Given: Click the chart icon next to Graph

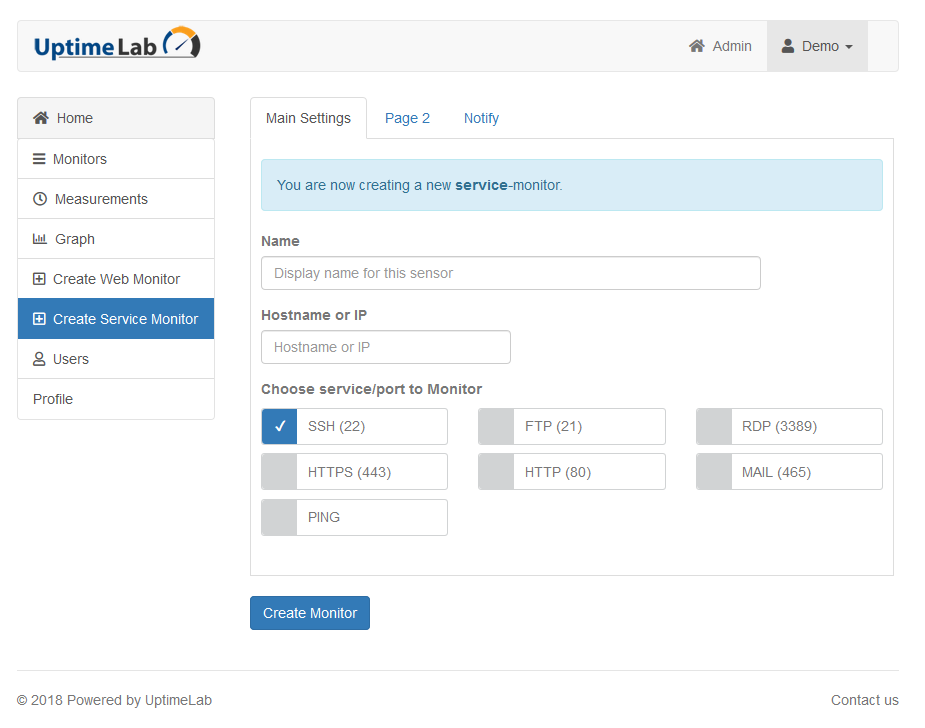Looking at the screenshot, I should coord(40,239).
